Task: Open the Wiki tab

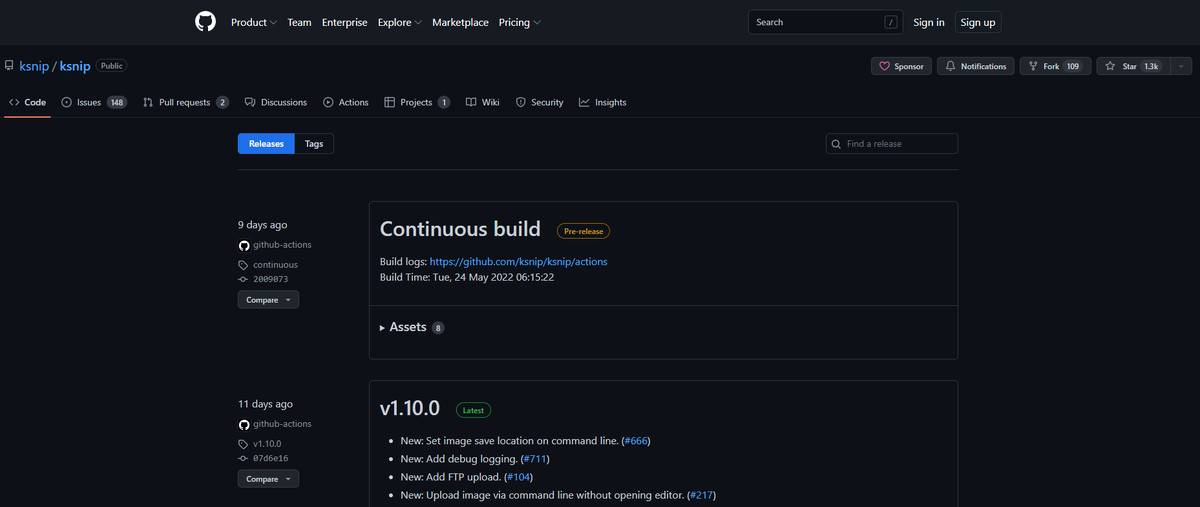Action: tap(483, 102)
